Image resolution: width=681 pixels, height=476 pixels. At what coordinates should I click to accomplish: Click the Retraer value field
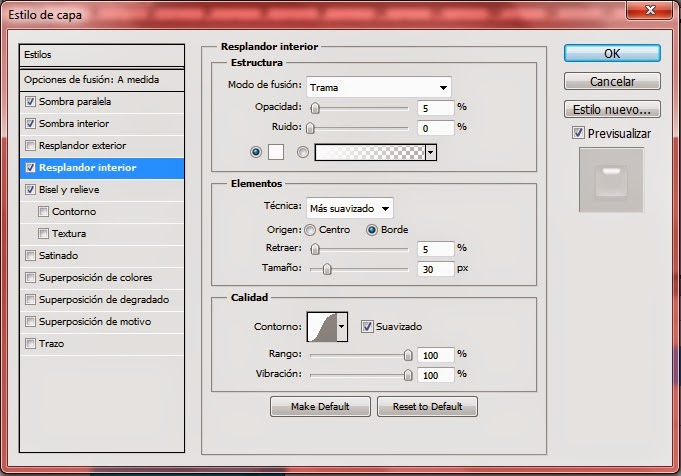point(436,249)
